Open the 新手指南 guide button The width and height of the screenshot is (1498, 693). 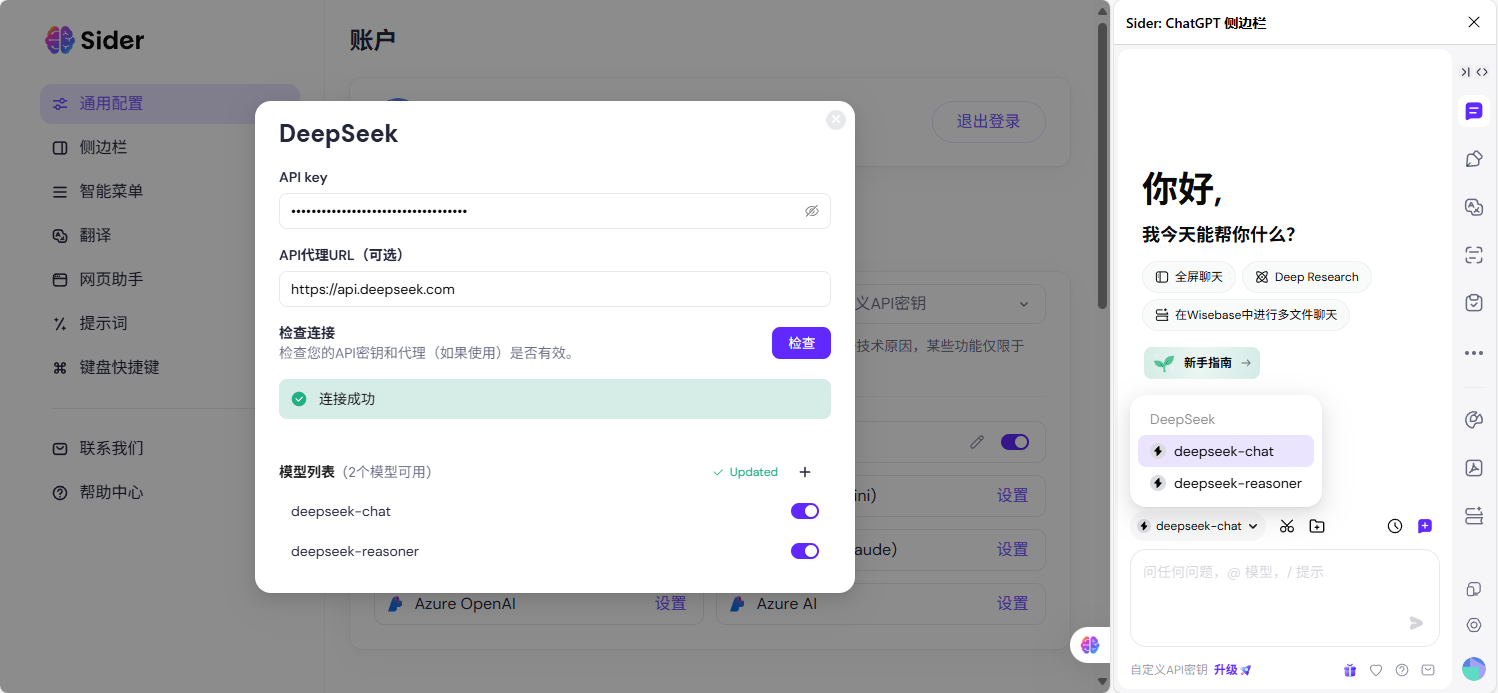coord(1202,363)
